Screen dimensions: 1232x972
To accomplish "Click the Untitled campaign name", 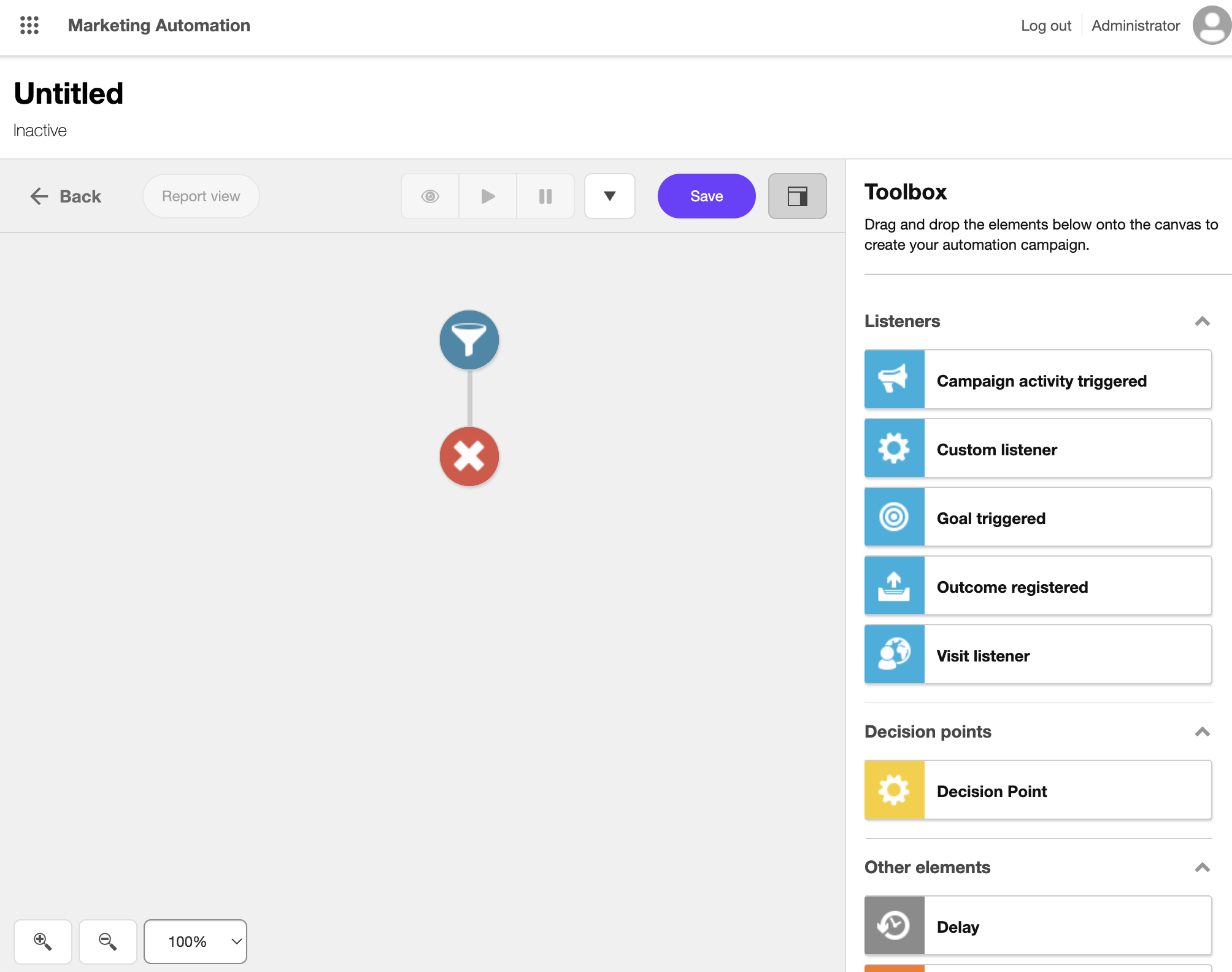I will (x=69, y=94).
